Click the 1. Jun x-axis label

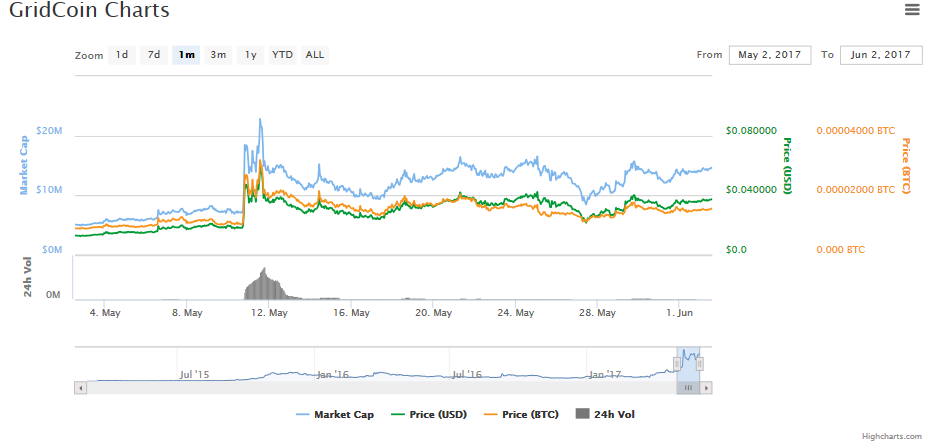[678, 313]
